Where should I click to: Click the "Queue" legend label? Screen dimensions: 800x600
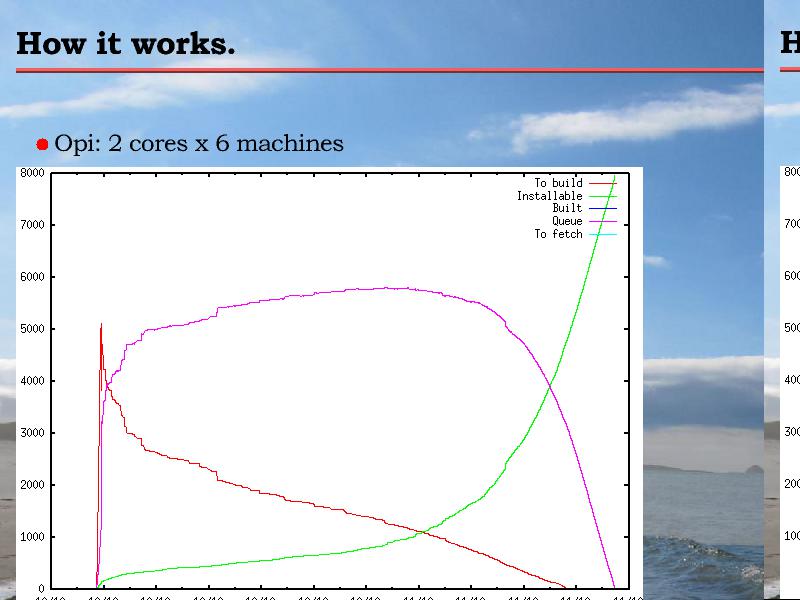566,221
